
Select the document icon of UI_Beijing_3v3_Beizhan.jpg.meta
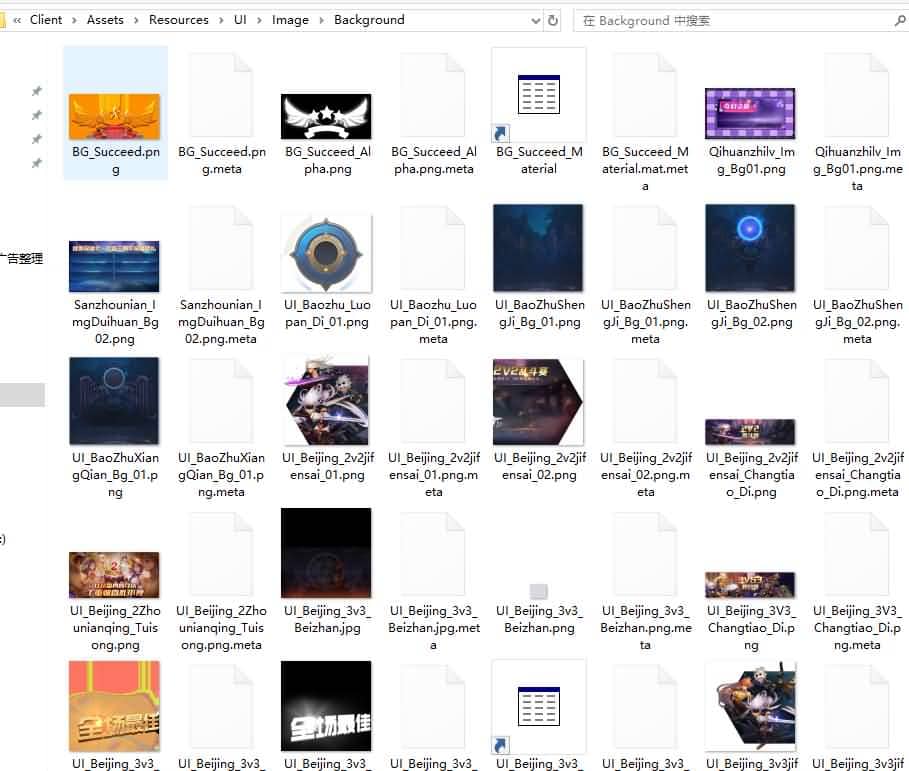pyautogui.click(x=433, y=553)
